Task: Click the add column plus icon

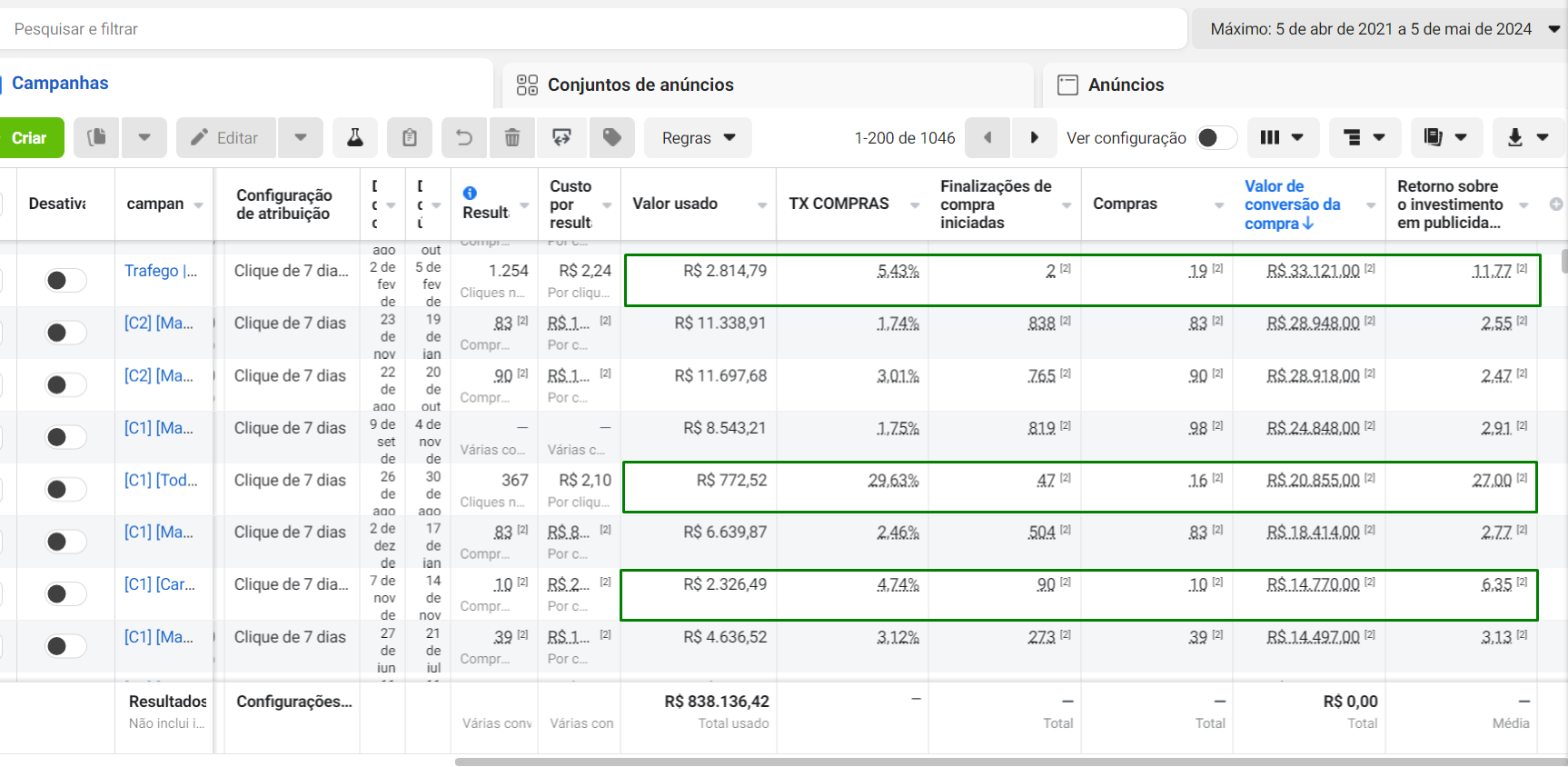Action: (x=1556, y=204)
